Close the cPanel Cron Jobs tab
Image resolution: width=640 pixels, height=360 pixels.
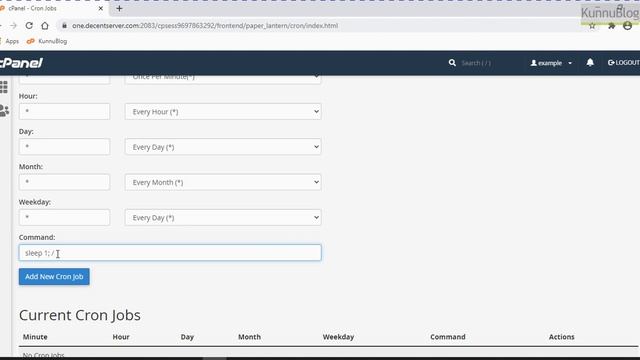pos(100,8)
